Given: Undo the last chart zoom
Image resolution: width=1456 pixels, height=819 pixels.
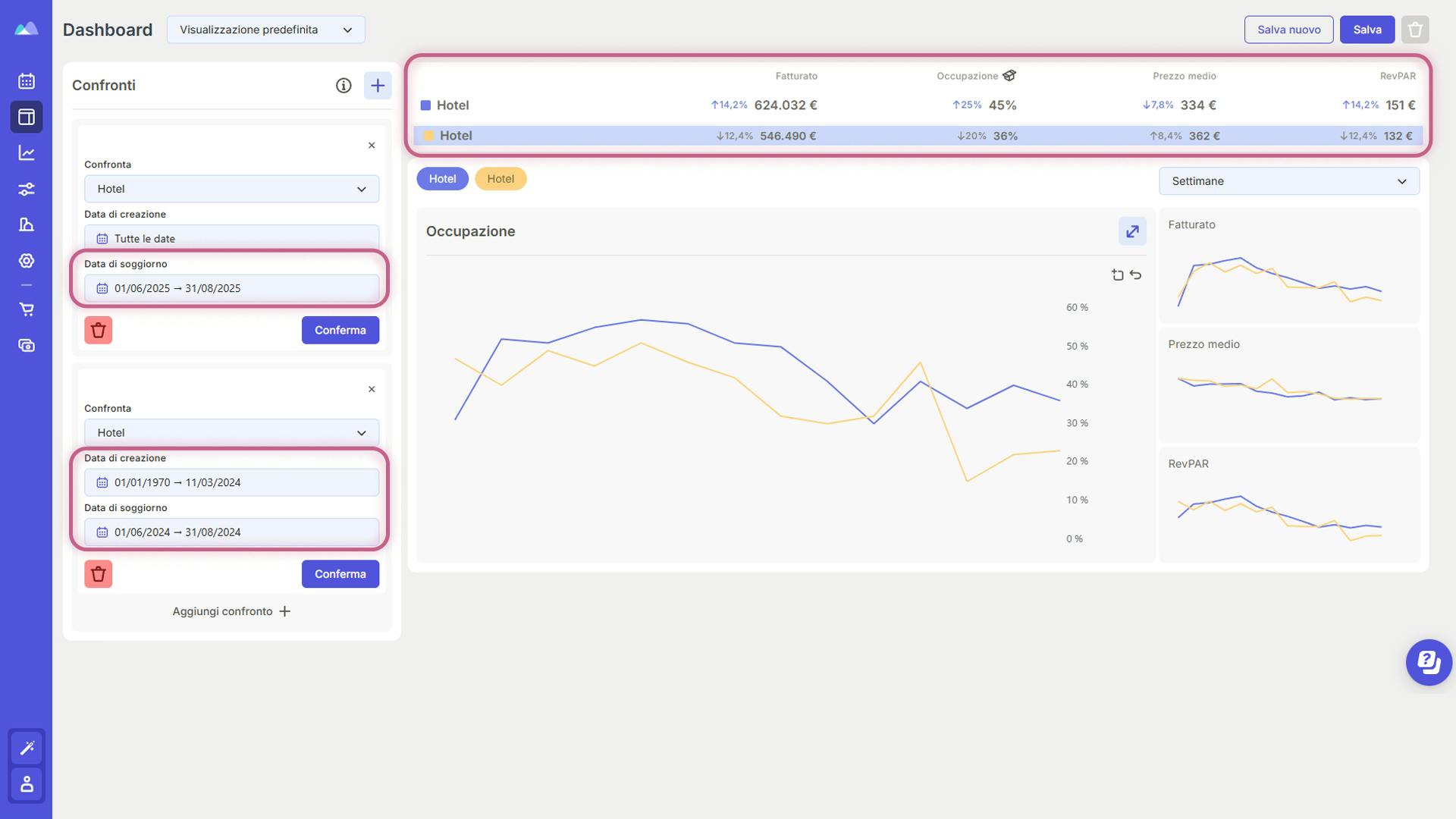Looking at the screenshot, I should point(1135,275).
